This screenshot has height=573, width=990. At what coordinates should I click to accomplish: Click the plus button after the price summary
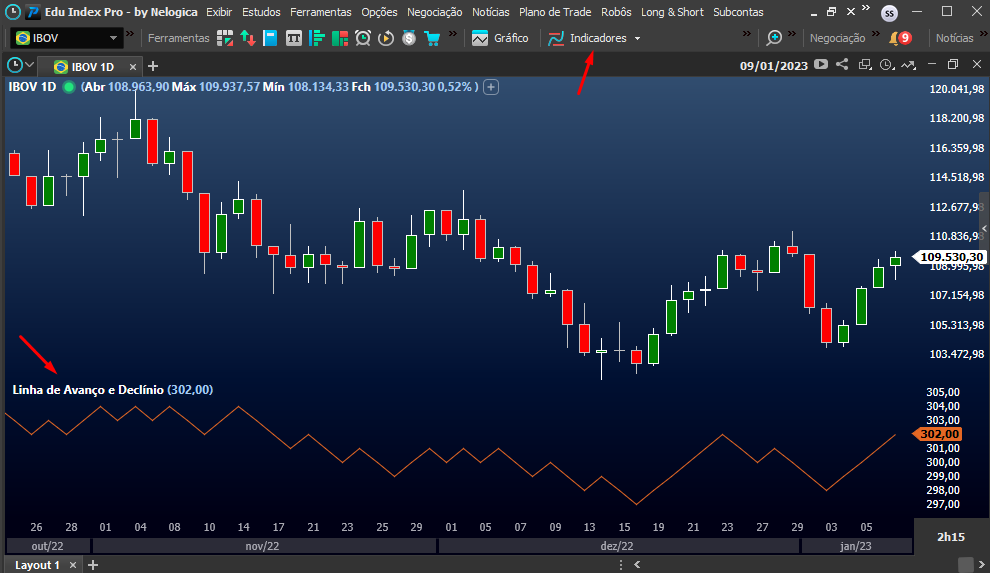coord(491,87)
